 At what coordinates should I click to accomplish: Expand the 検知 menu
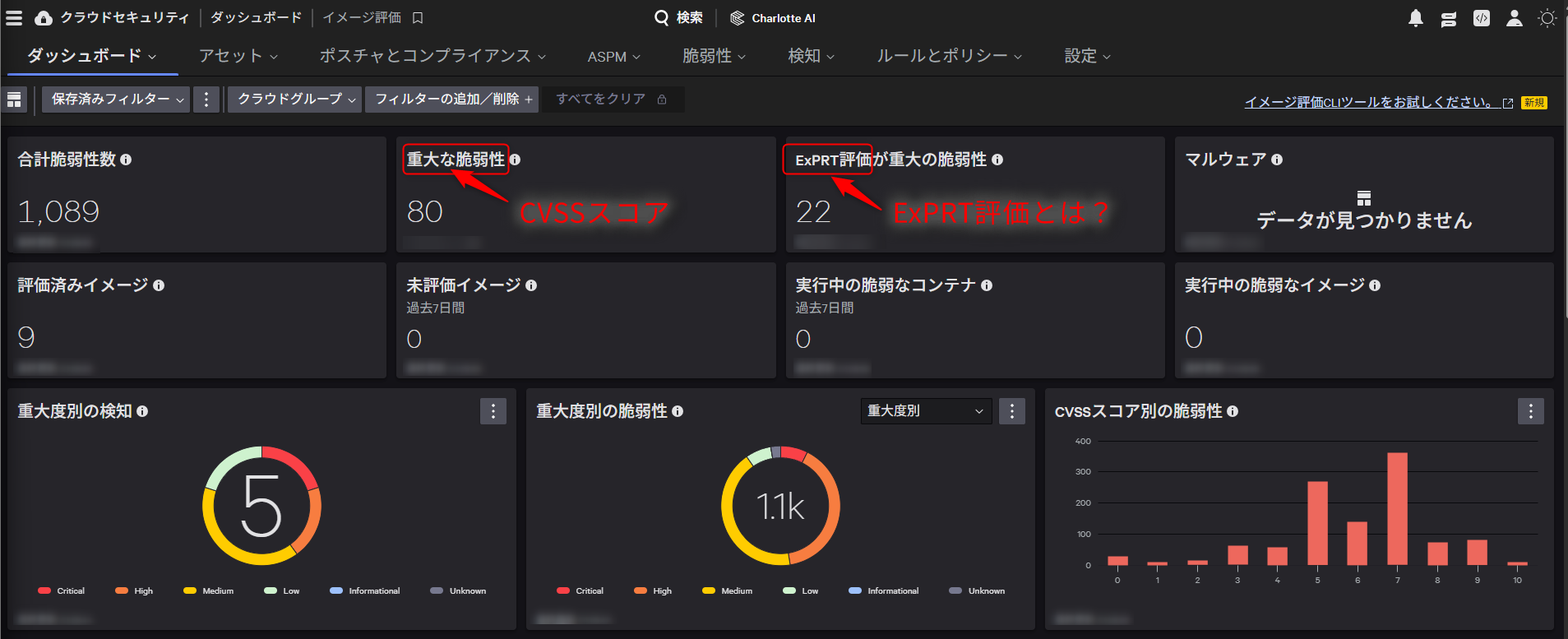coord(812,56)
